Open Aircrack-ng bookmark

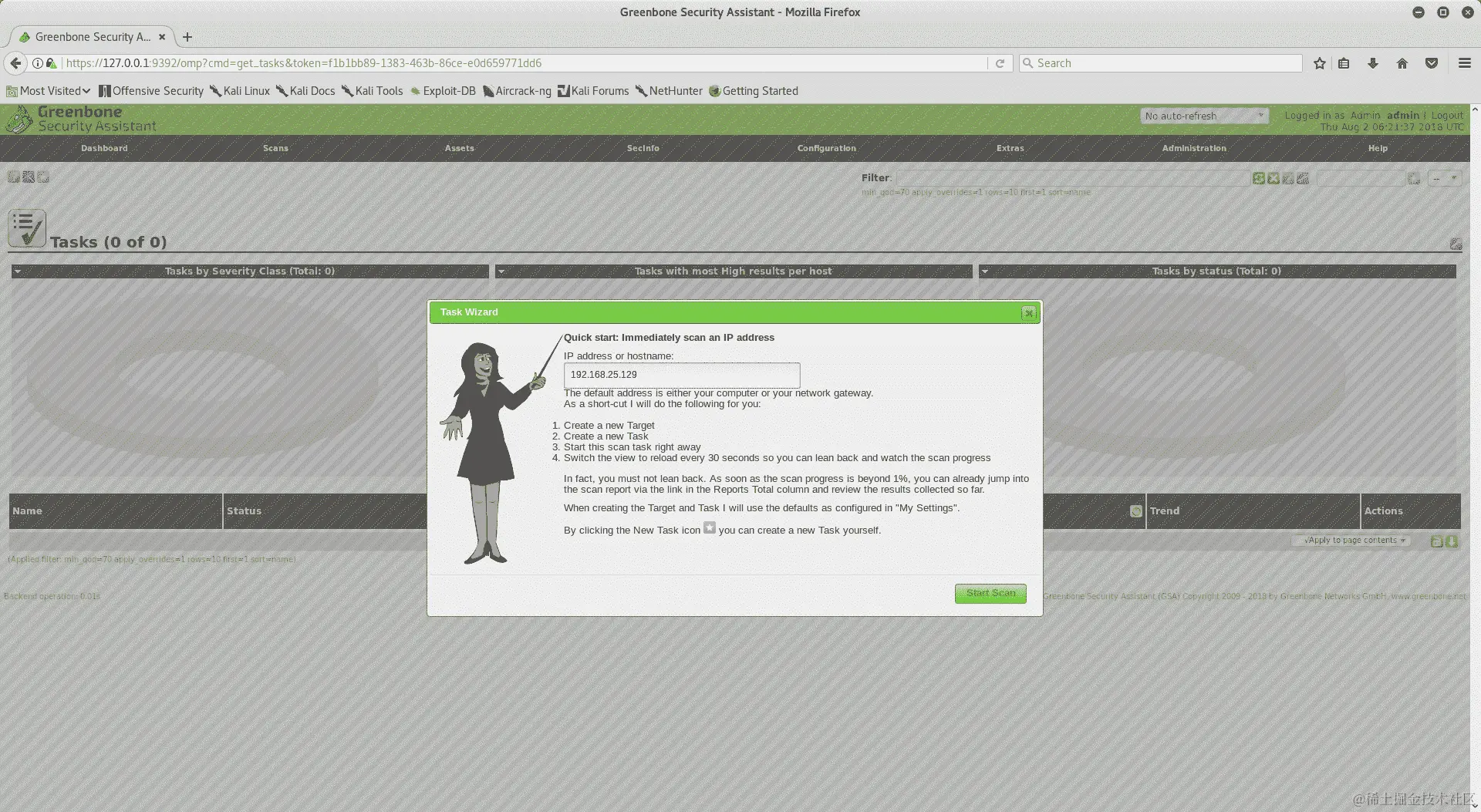click(x=517, y=91)
